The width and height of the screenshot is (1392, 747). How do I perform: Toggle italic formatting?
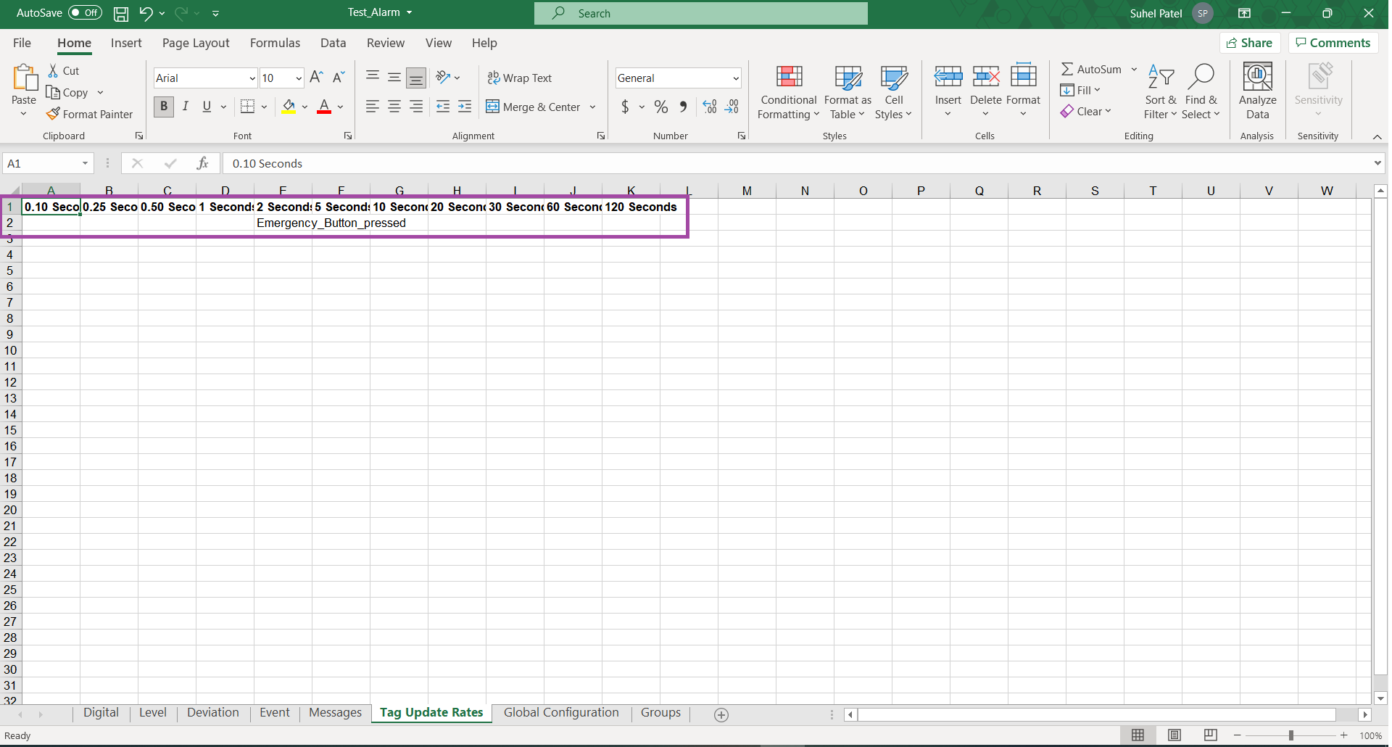pyautogui.click(x=185, y=106)
